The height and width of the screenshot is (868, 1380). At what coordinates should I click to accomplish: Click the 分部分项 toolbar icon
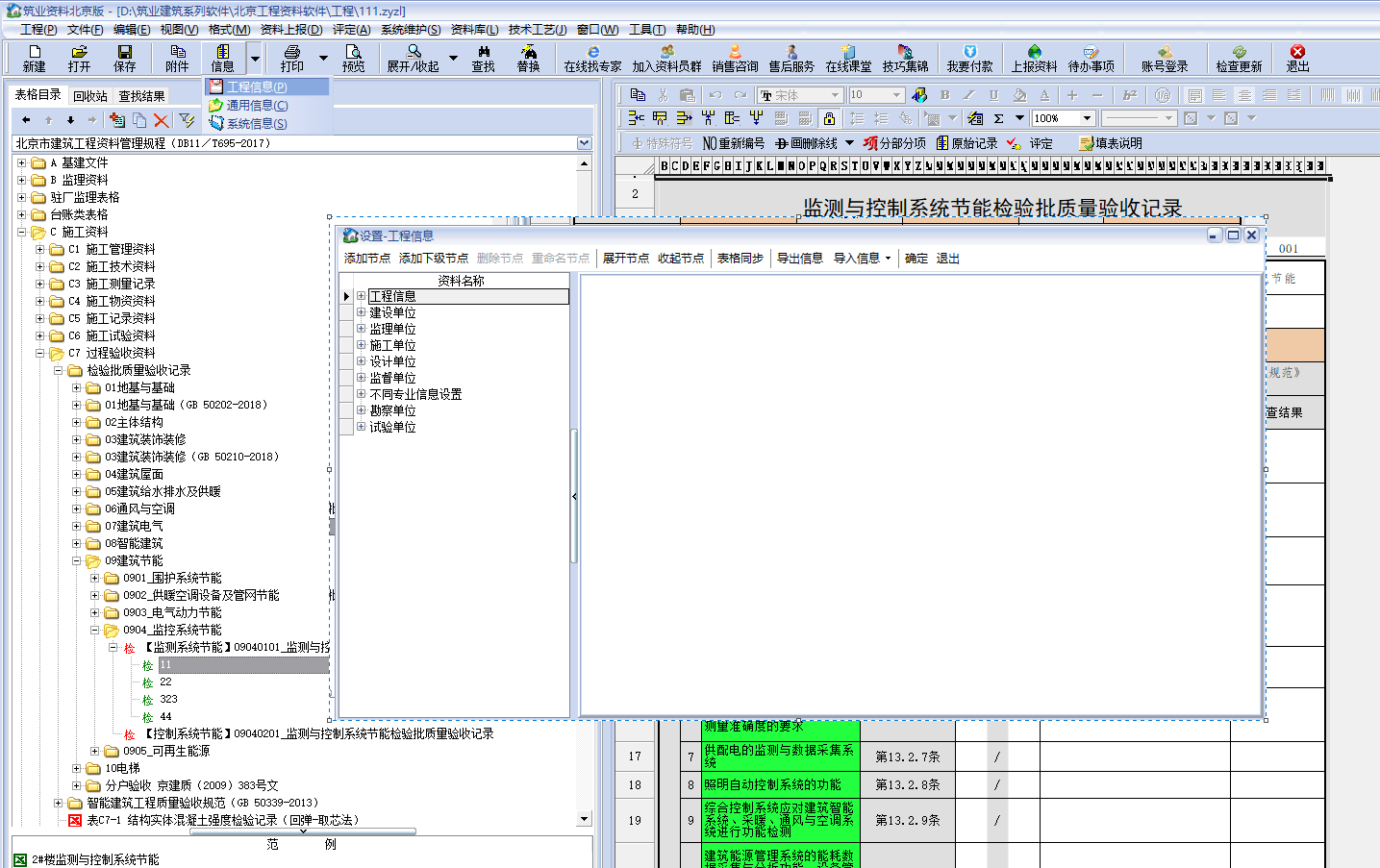click(x=894, y=143)
